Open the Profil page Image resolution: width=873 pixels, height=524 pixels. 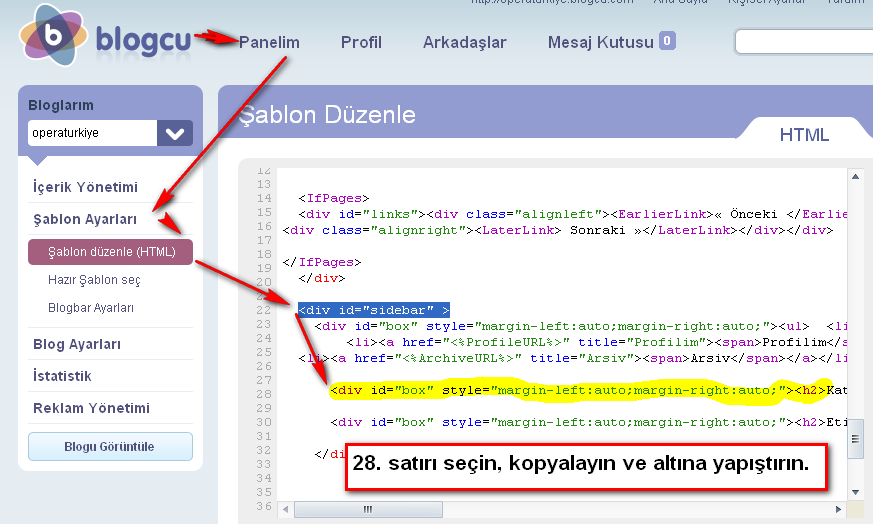tap(361, 42)
